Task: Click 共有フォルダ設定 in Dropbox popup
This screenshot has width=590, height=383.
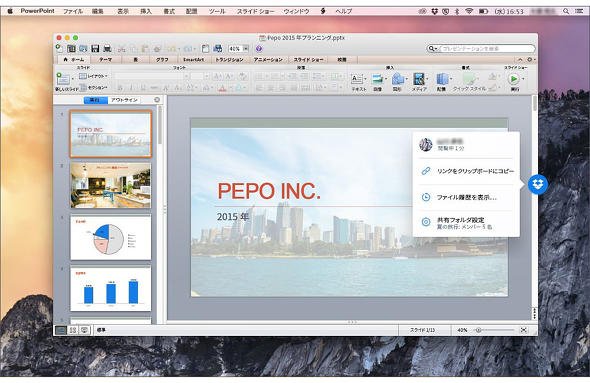Action: [466, 223]
